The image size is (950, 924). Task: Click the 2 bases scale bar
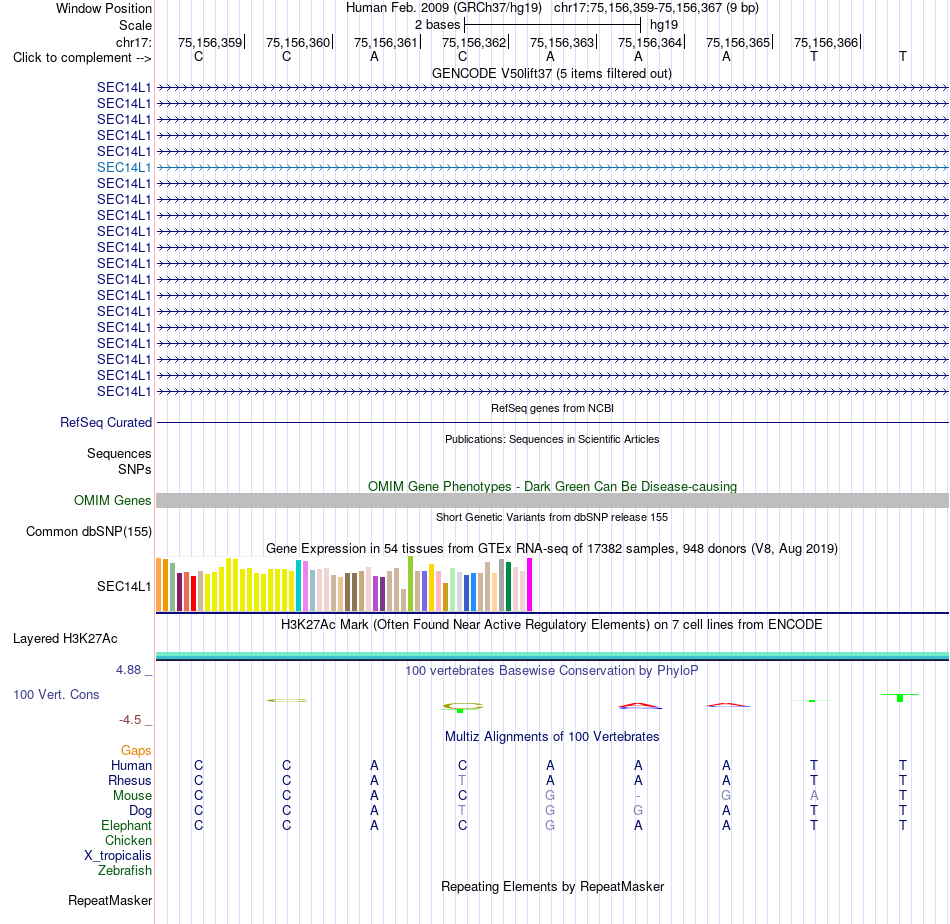(x=552, y=25)
